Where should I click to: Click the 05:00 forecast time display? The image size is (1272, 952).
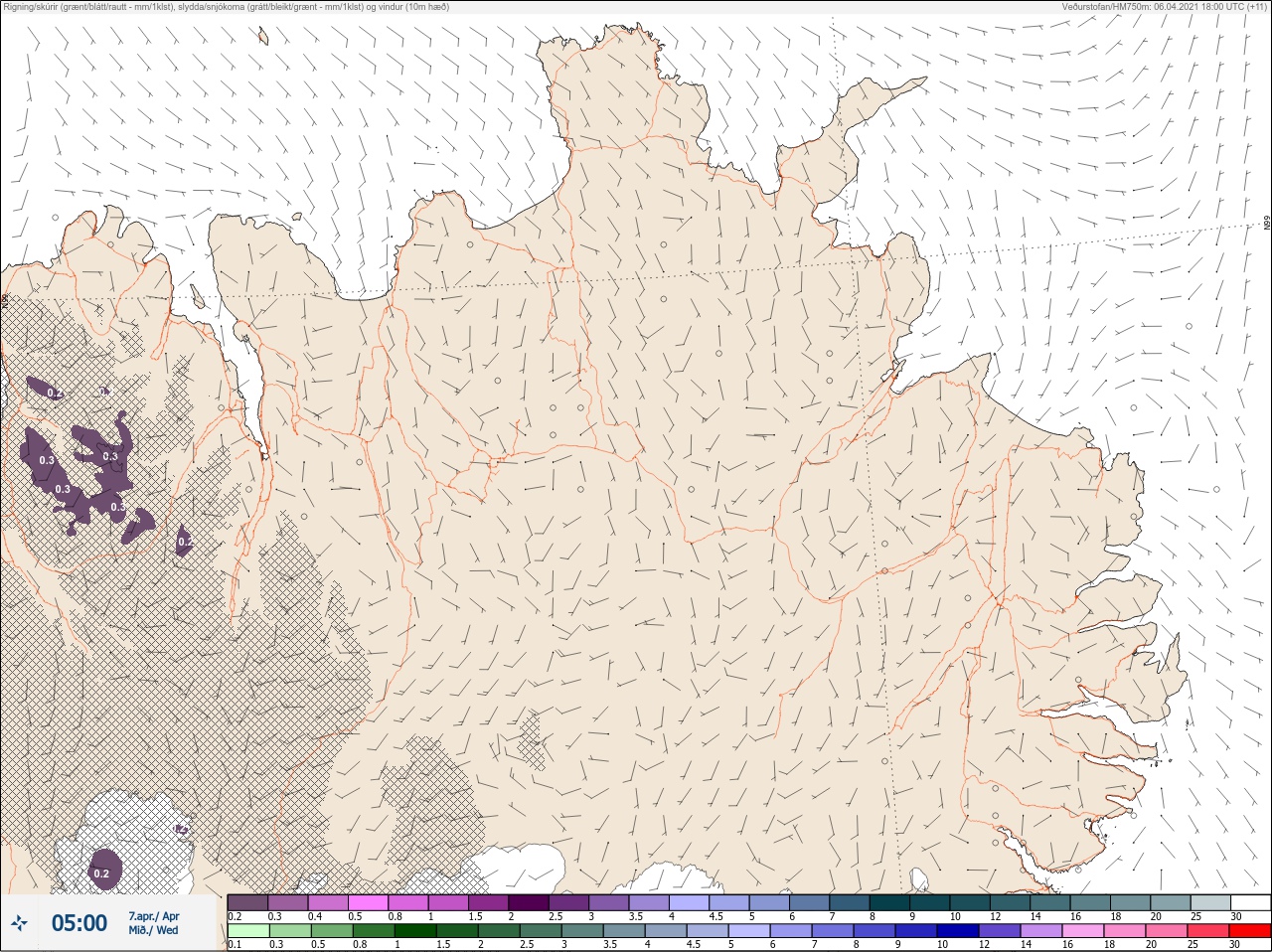tap(79, 924)
